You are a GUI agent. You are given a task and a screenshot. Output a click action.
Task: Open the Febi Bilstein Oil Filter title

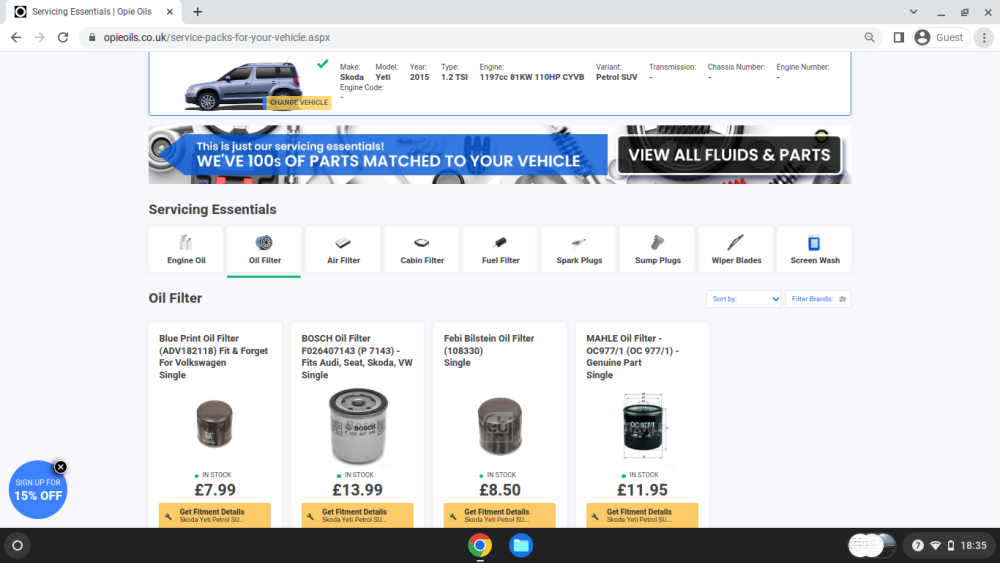click(x=489, y=351)
